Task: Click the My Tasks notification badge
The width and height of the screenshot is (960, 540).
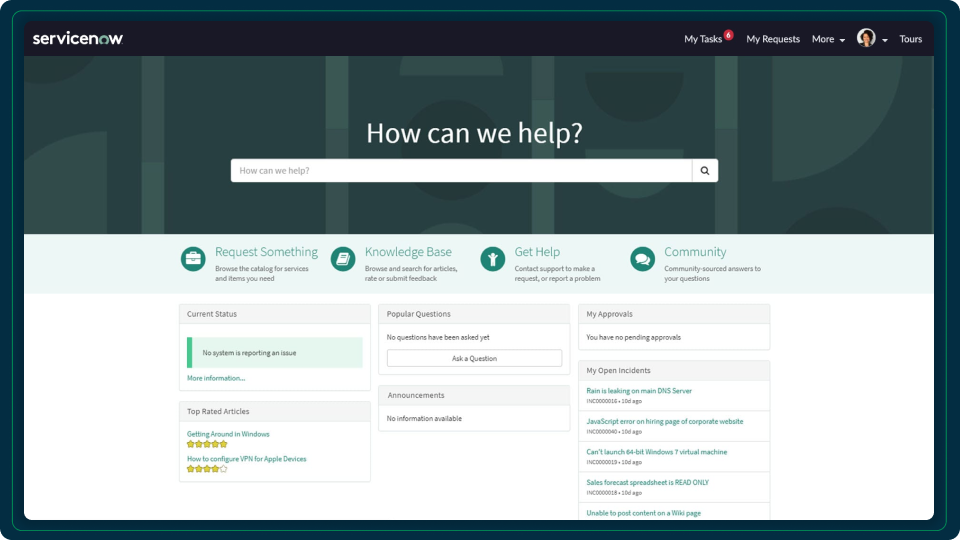Action: pos(729,35)
